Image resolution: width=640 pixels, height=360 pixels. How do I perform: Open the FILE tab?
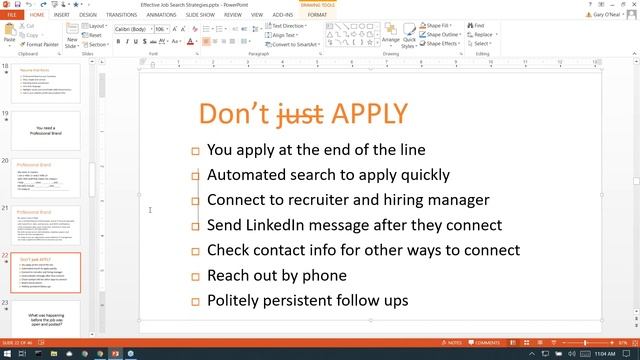pos(12,15)
